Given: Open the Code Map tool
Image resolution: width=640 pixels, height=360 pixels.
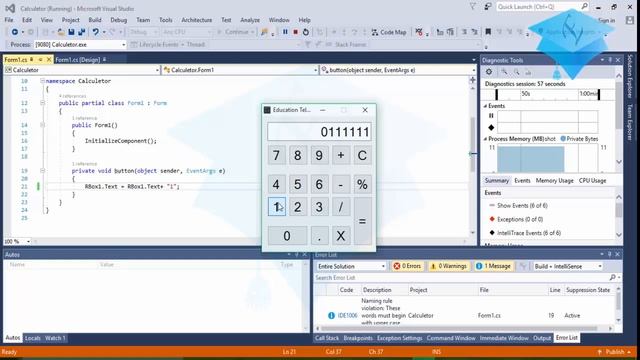Looking at the screenshot, I should (x=389, y=32).
